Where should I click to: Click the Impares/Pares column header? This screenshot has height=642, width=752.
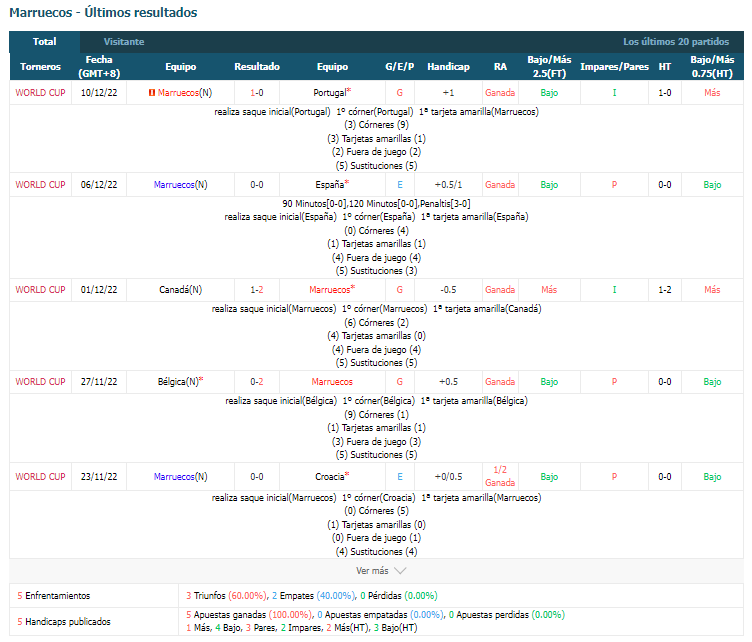(614, 67)
